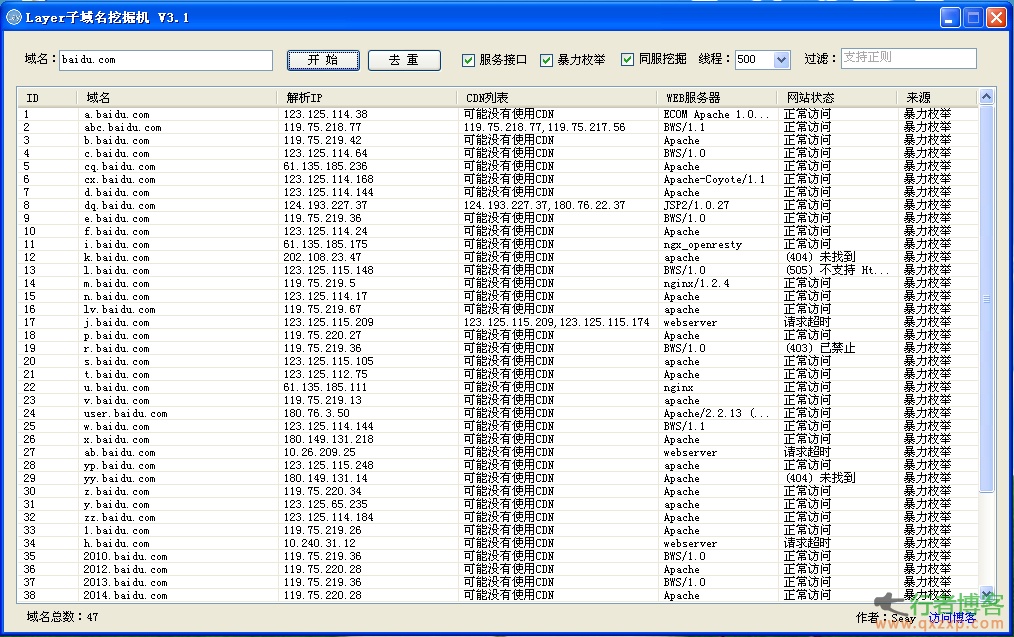Focus the 域名 domain input field

coord(166,60)
